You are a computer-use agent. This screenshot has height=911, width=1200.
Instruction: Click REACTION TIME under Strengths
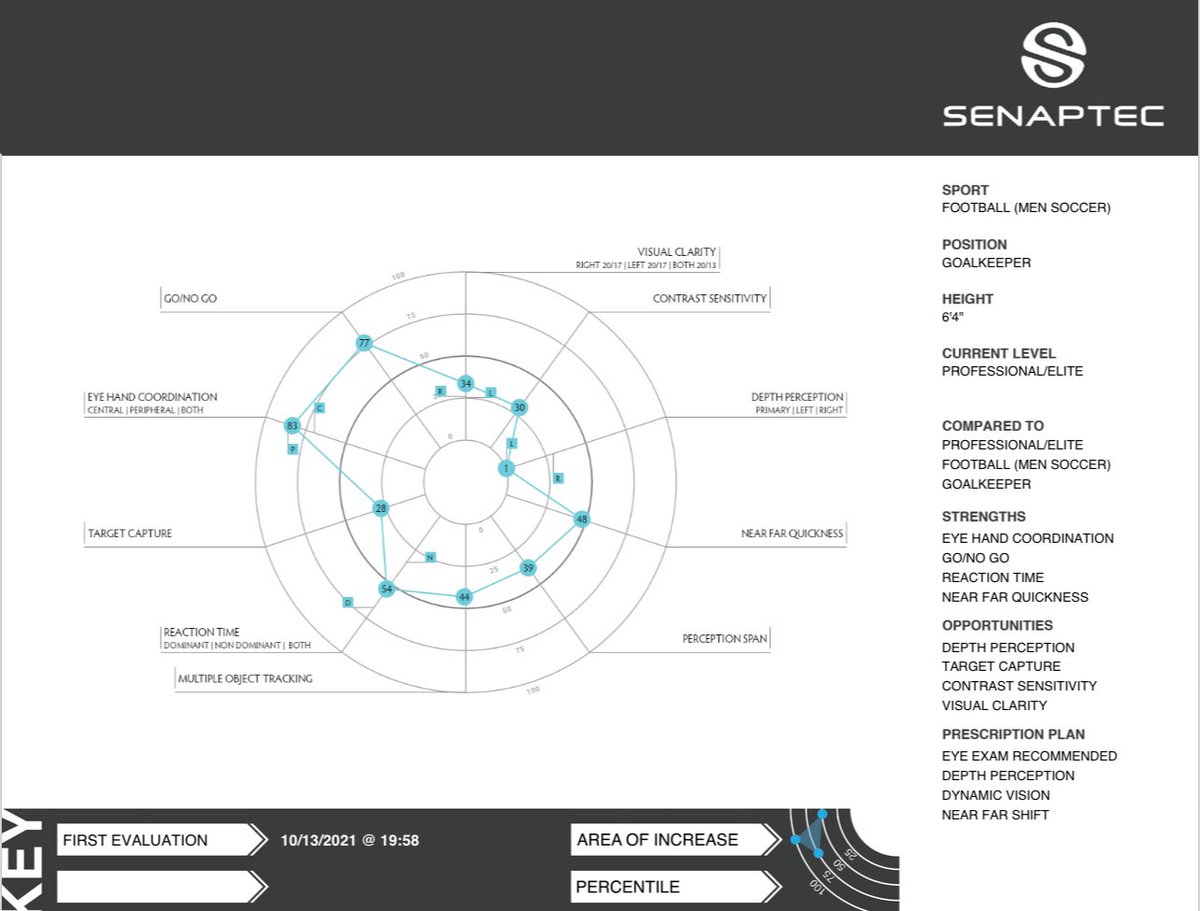coord(993,577)
